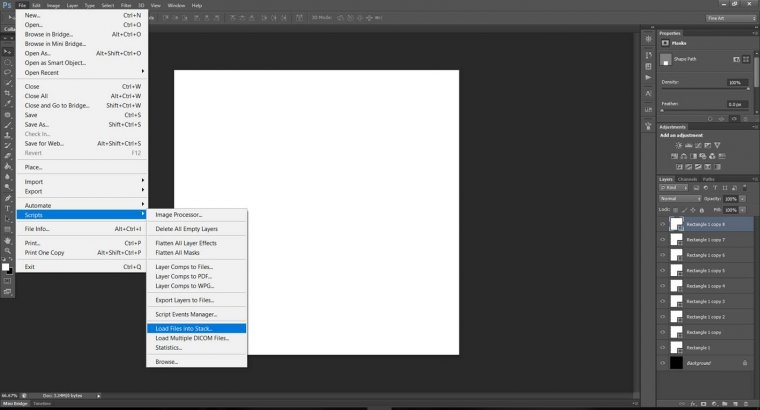
Task: Hide the Rectangle 1 copy 3 layer
Action: (663, 301)
